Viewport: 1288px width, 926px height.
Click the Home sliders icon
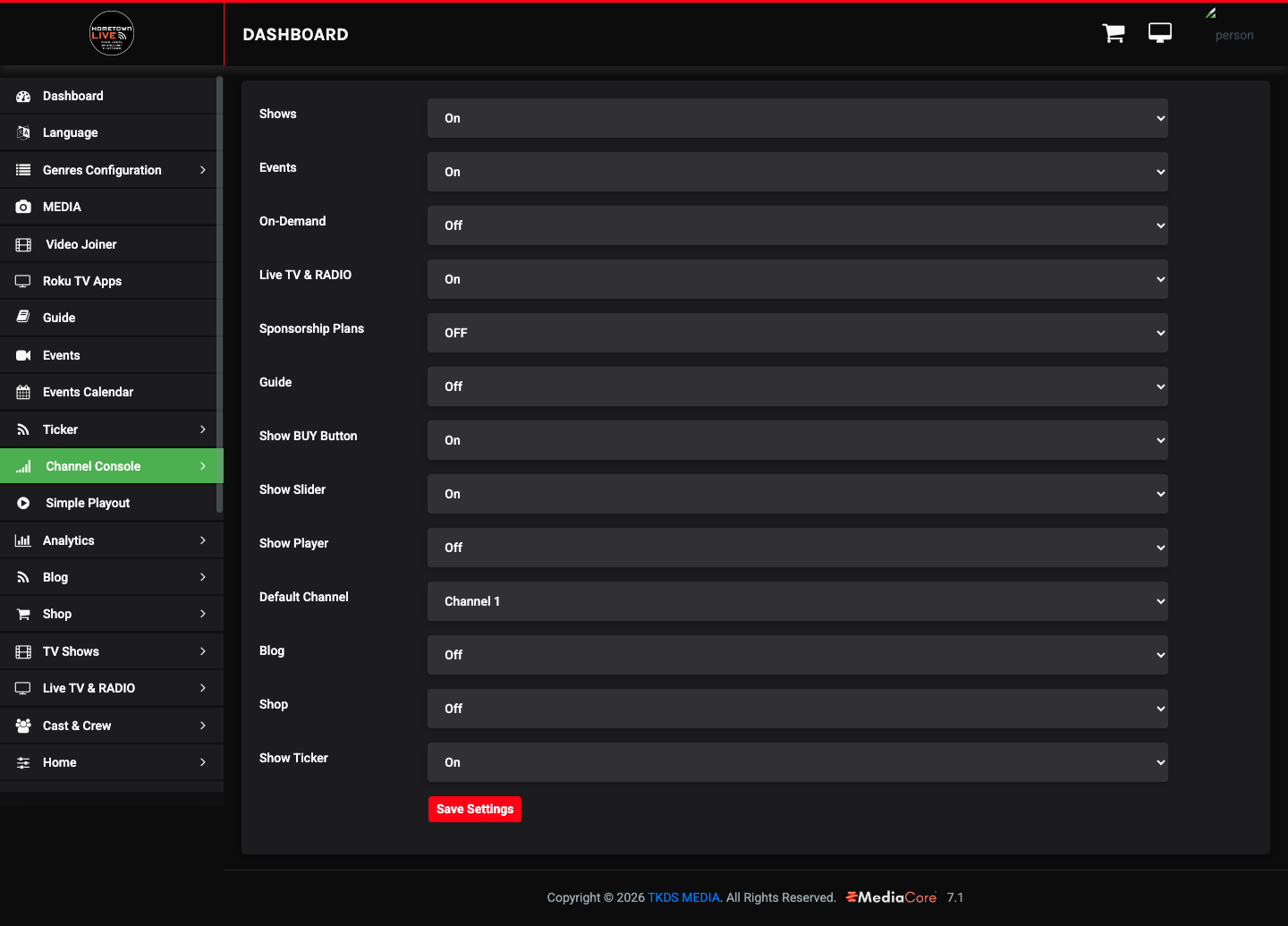coord(23,762)
